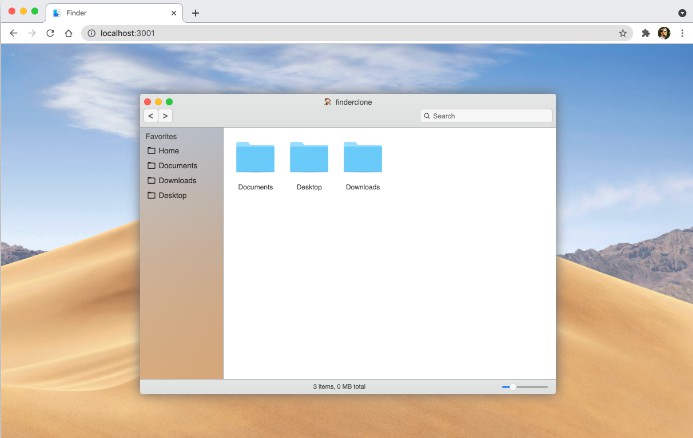693x438 pixels.
Task: Select Desktop in Favorites sidebar
Action: 172,196
